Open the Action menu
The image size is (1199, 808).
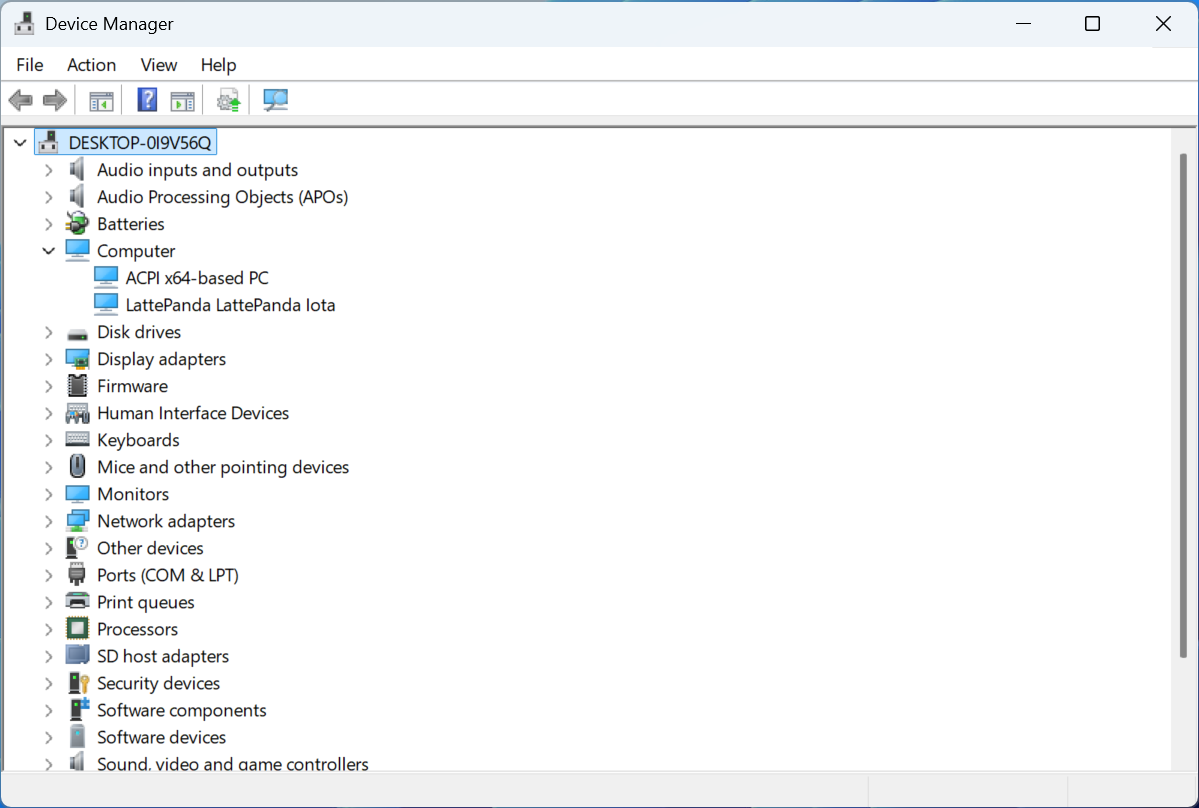(91, 65)
